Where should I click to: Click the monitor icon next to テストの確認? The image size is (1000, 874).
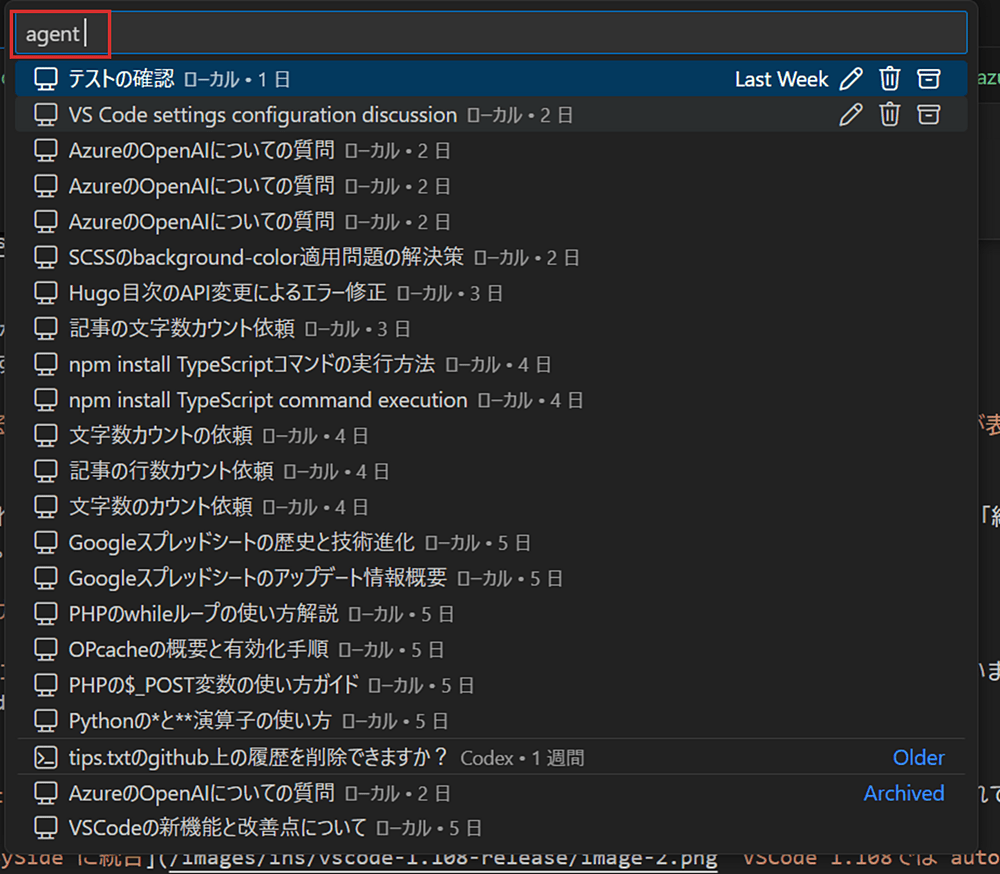point(45,78)
